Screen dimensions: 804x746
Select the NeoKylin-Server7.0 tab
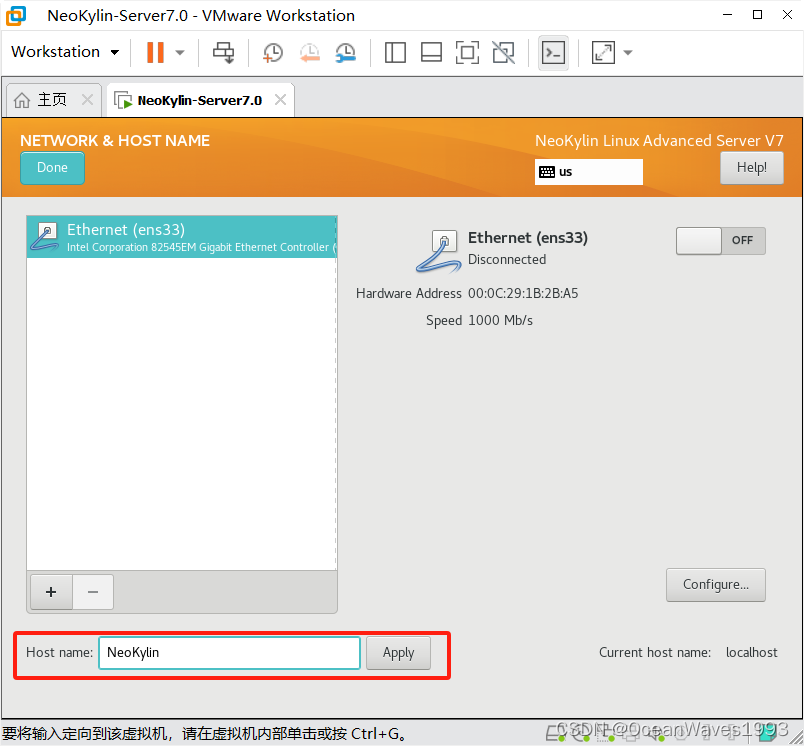tap(199, 100)
